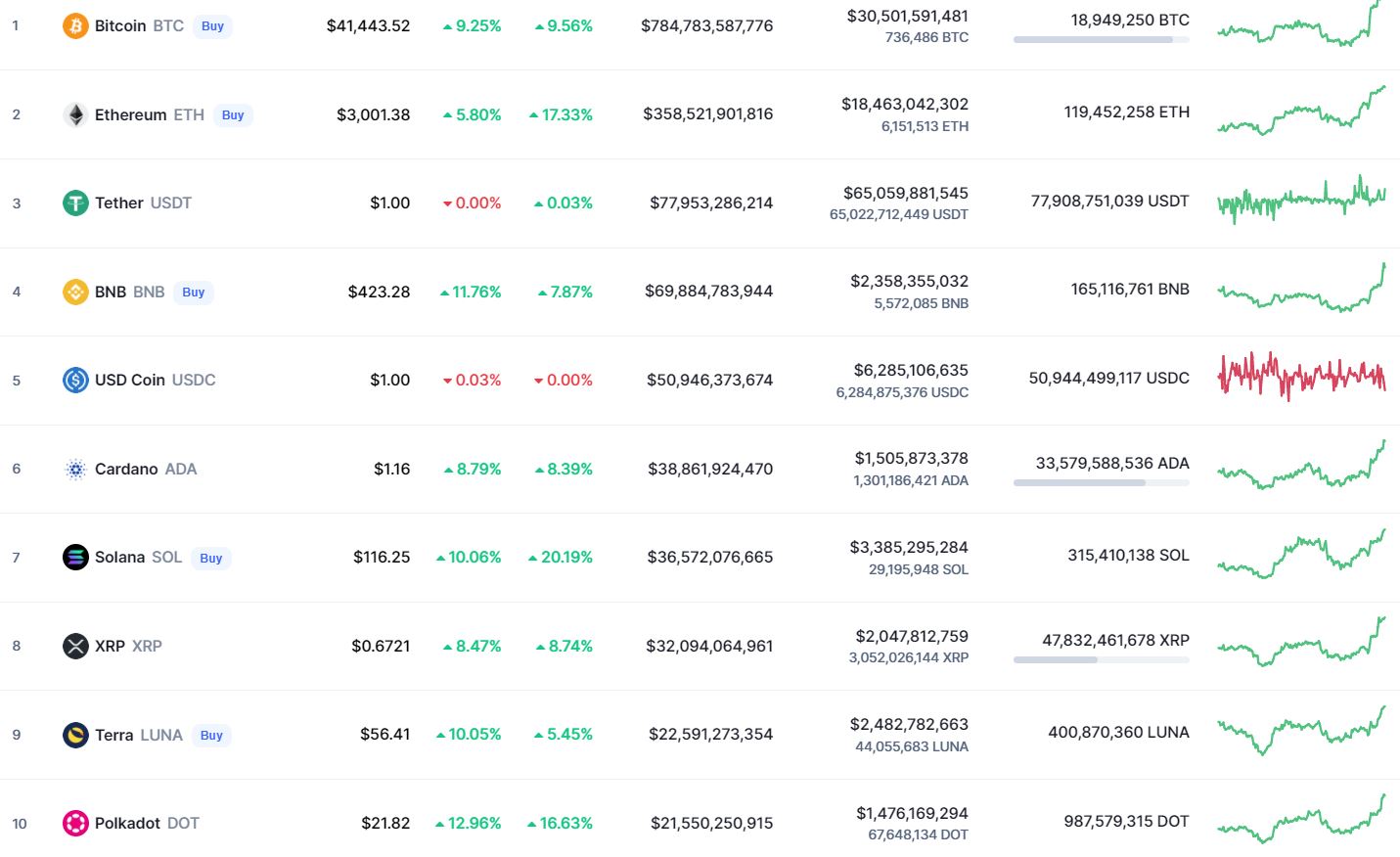Image resolution: width=1400 pixels, height=857 pixels.
Task: Open the red USD Coin sparkline chart
Action: point(1301,376)
